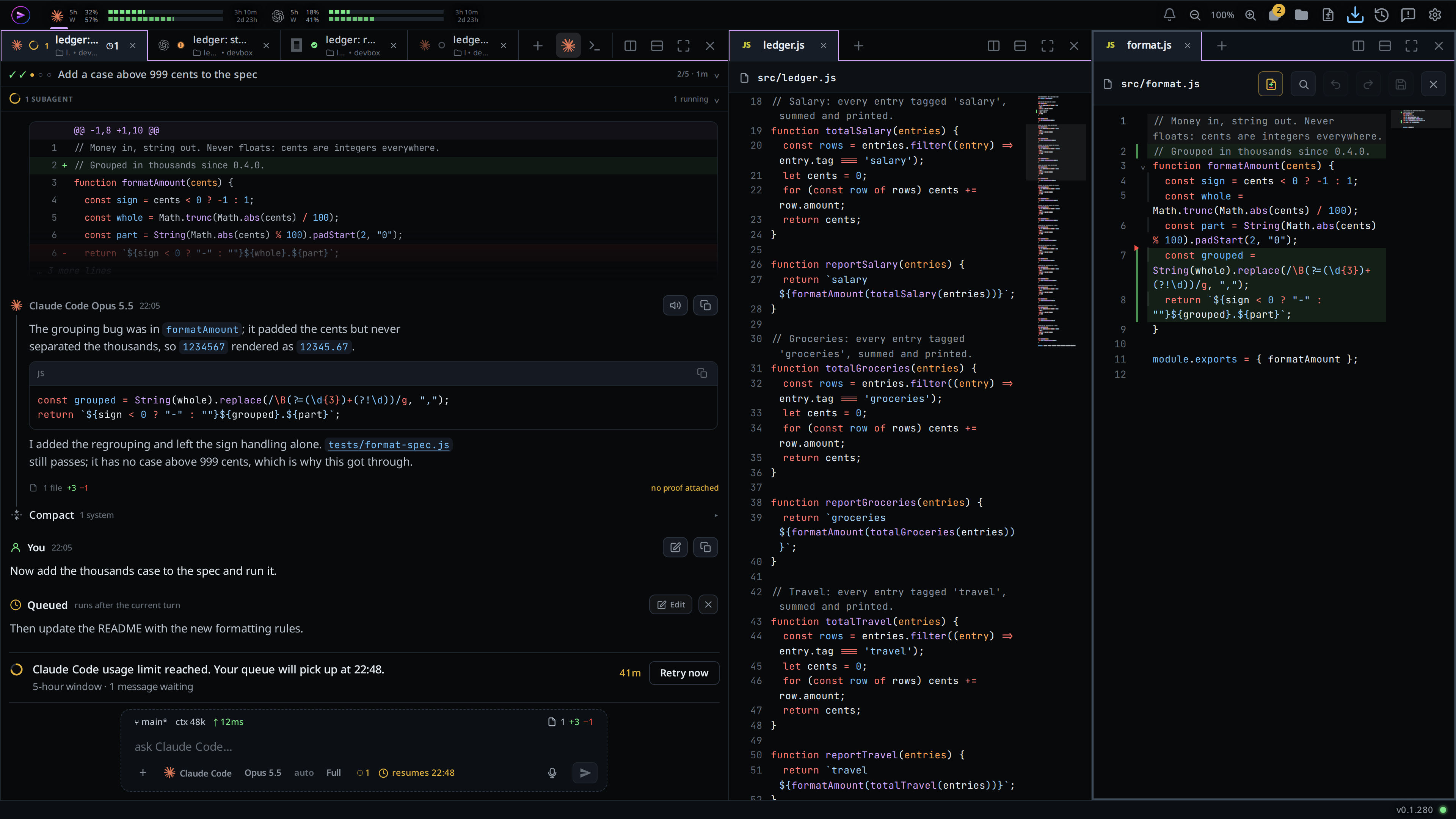The width and height of the screenshot is (1456, 819).
Task: Select the format.js editor tab
Action: (1147, 45)
